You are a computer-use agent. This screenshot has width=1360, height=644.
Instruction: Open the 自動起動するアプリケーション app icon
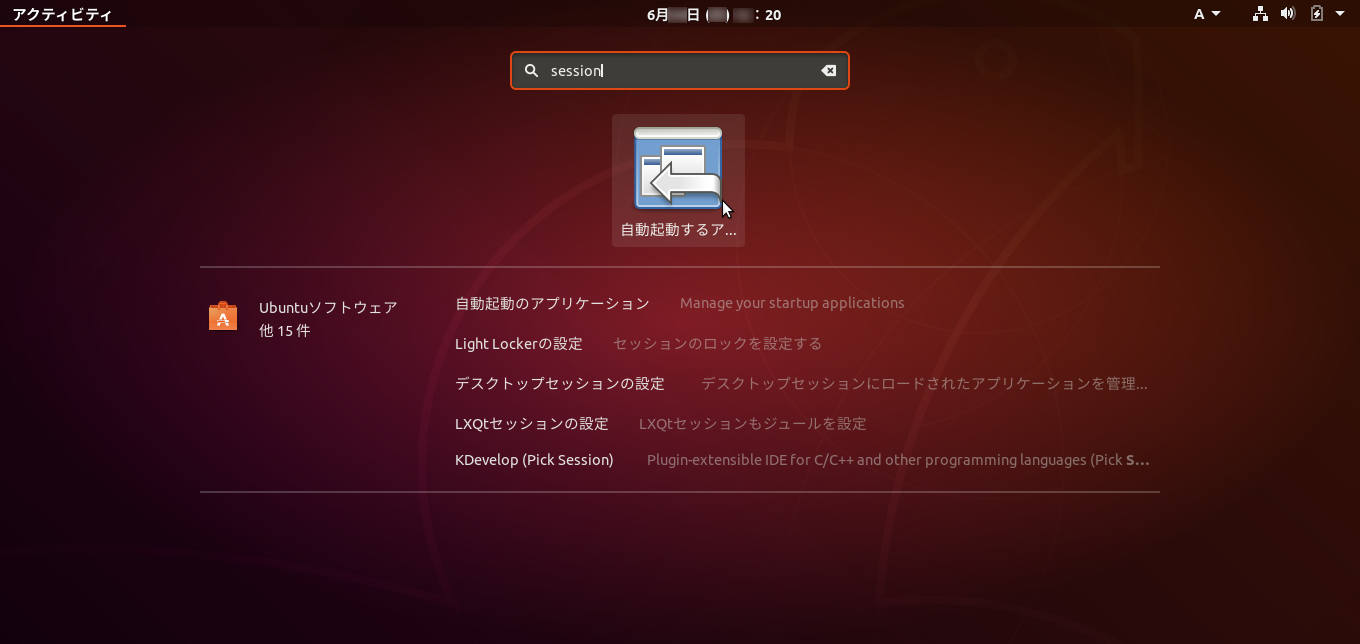678,170
